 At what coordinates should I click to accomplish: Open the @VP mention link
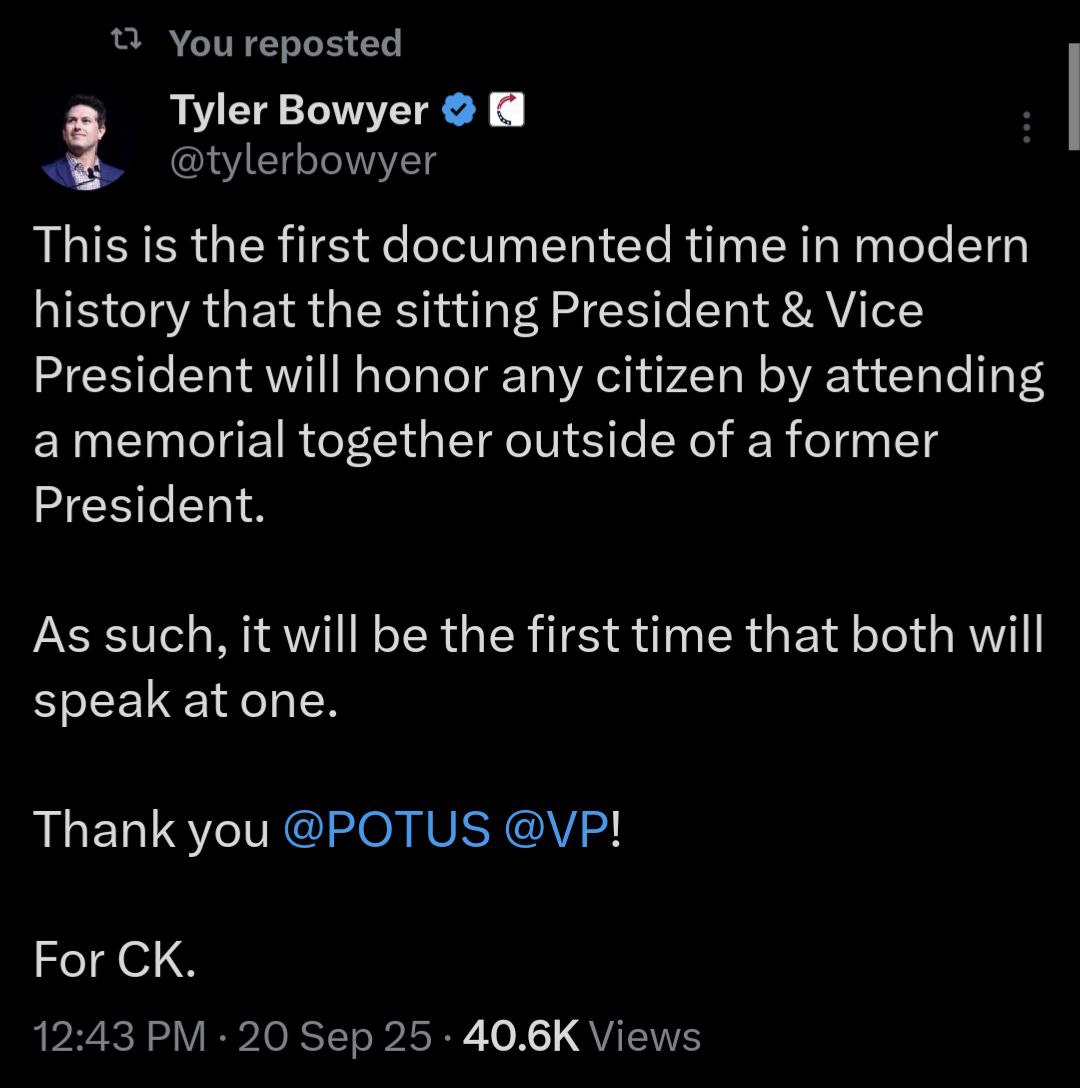556,830
